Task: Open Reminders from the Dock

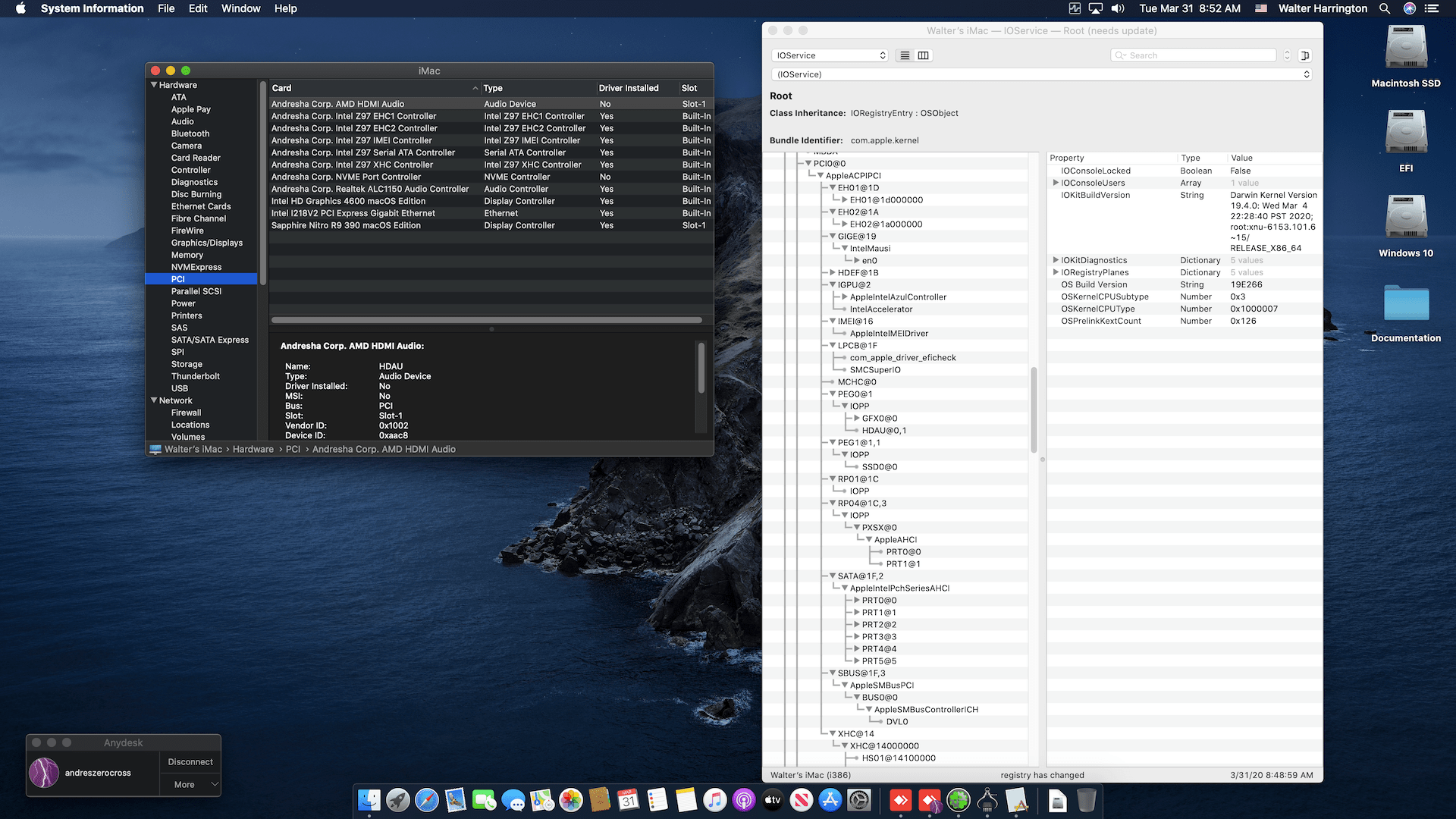Action: coord(657,800)
